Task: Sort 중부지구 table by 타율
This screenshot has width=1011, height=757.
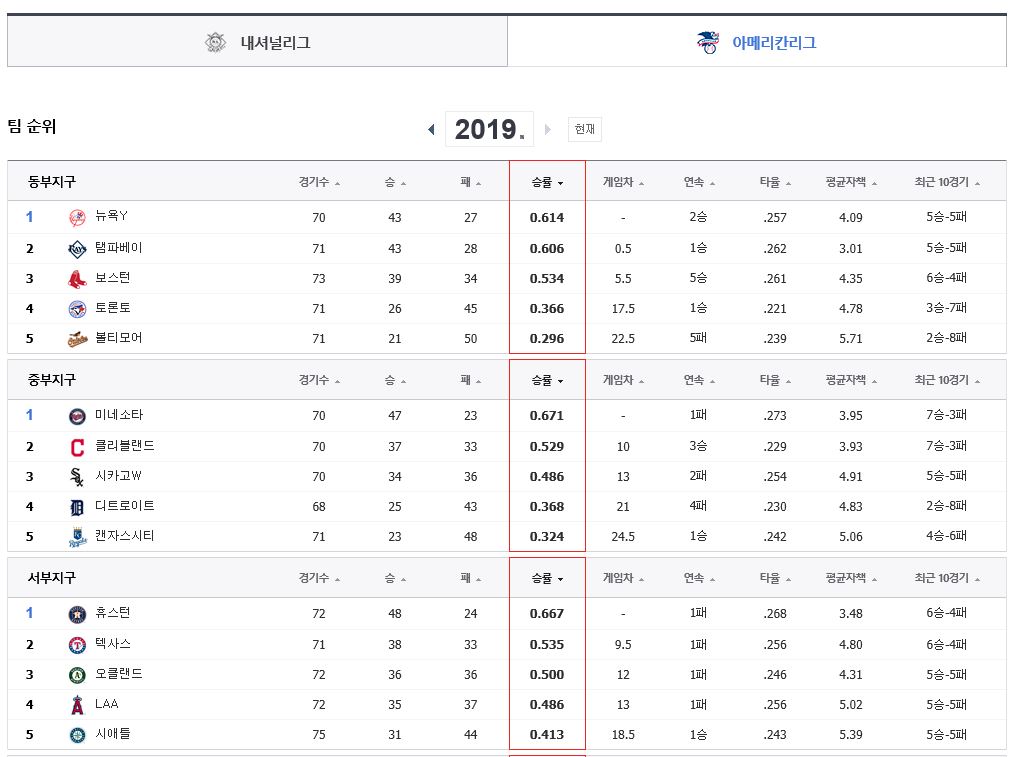Action: (775, 380)
